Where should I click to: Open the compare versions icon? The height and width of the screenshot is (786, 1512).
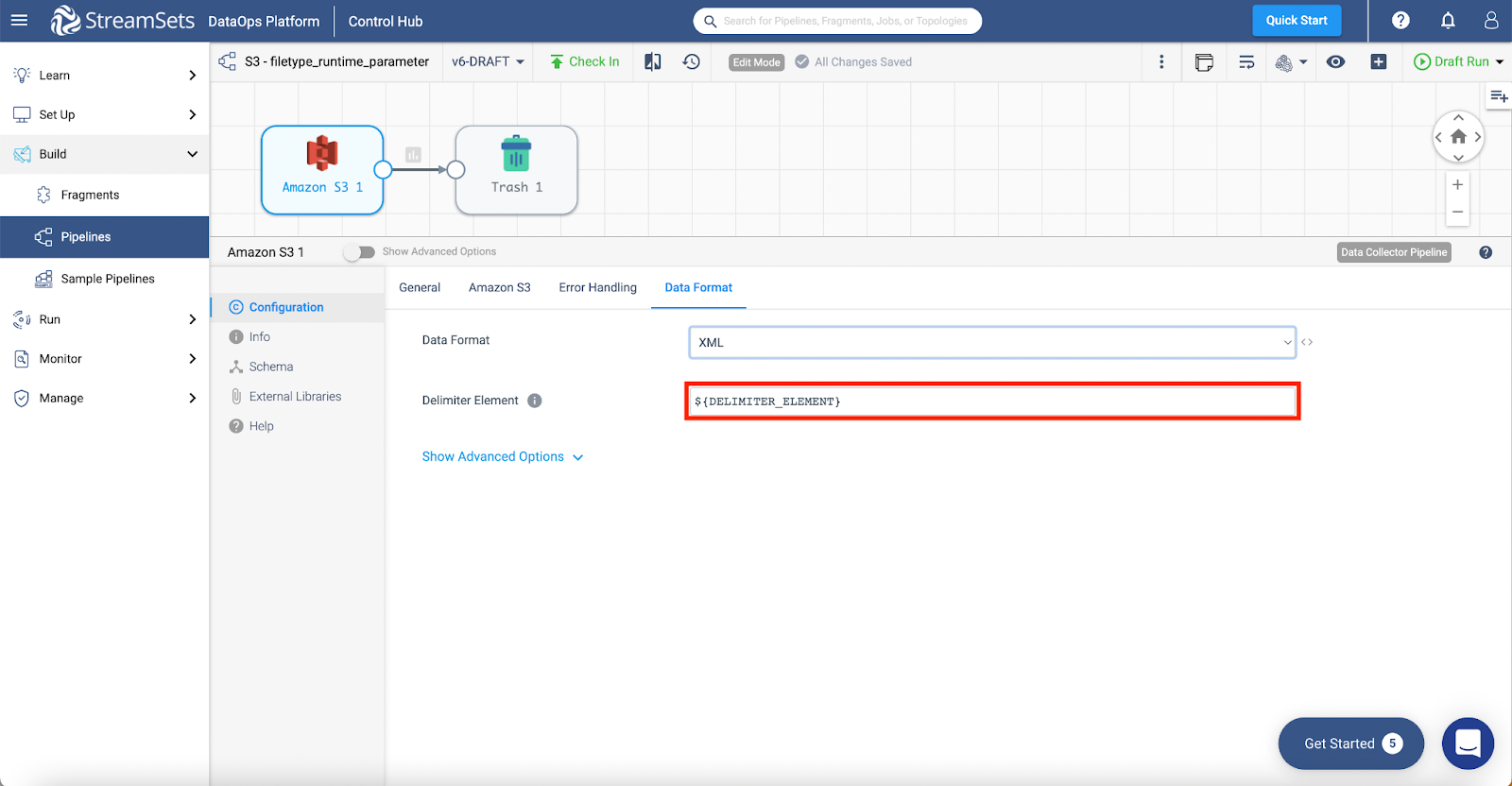click(x=652, y=61)
